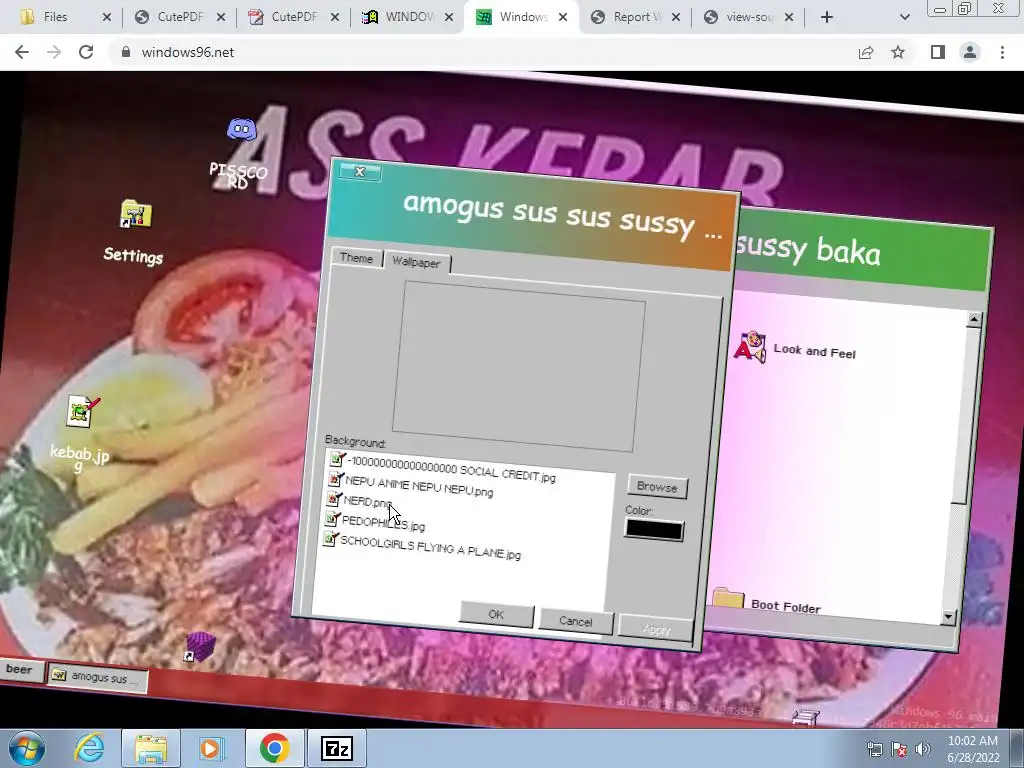Click scroll up arrow in sussy baka window

pos(974,319)
